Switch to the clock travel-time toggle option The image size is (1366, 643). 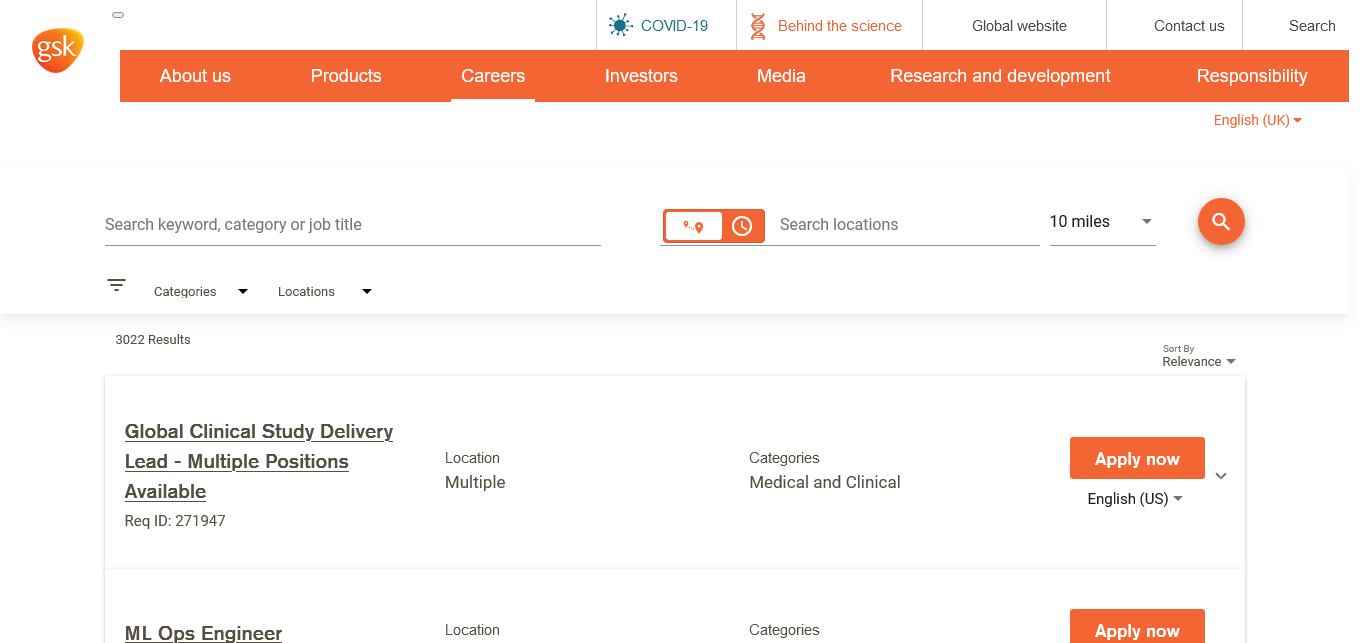[742, 226]
